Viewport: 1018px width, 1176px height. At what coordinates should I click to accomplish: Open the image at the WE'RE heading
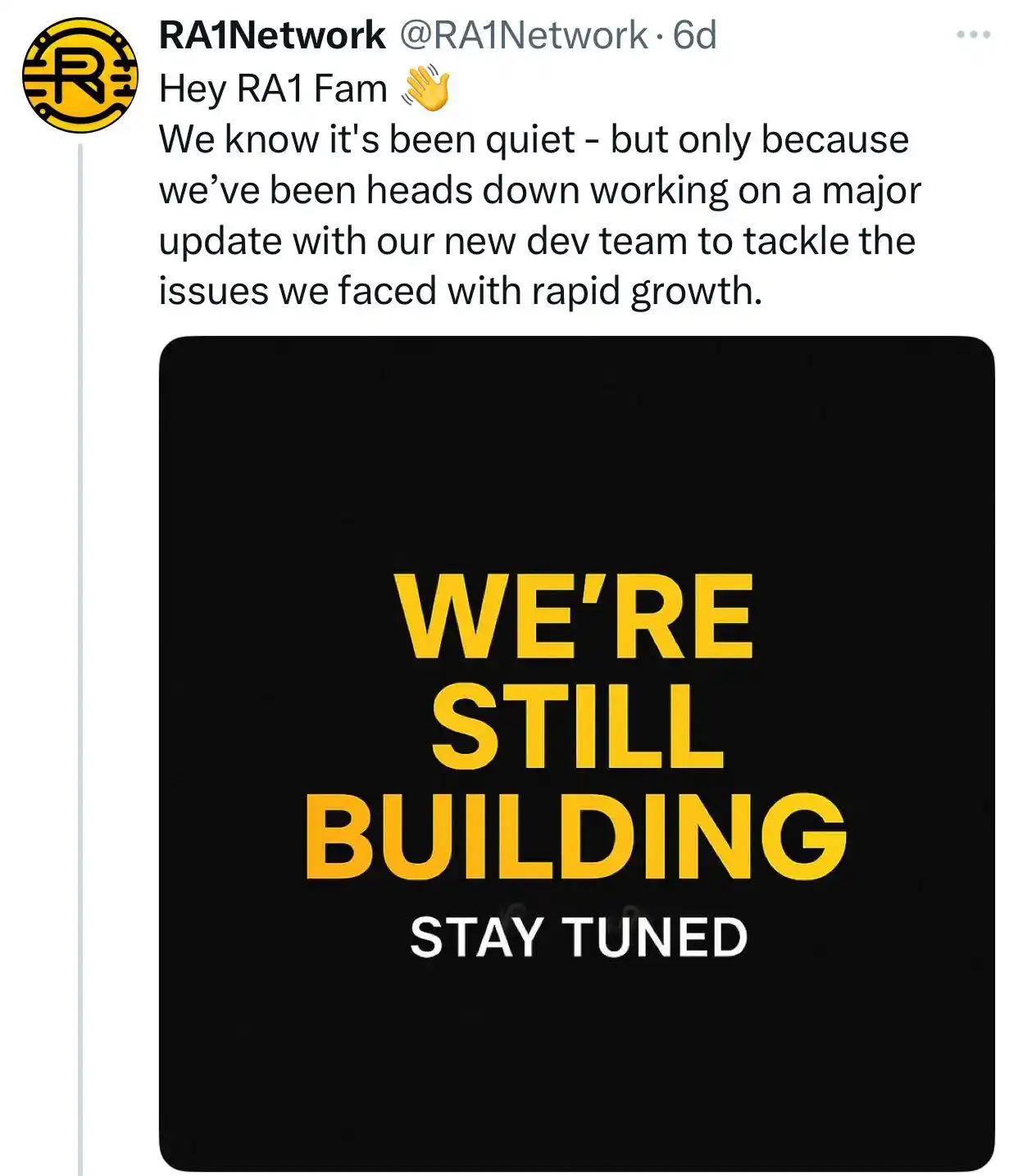(575, 616)
